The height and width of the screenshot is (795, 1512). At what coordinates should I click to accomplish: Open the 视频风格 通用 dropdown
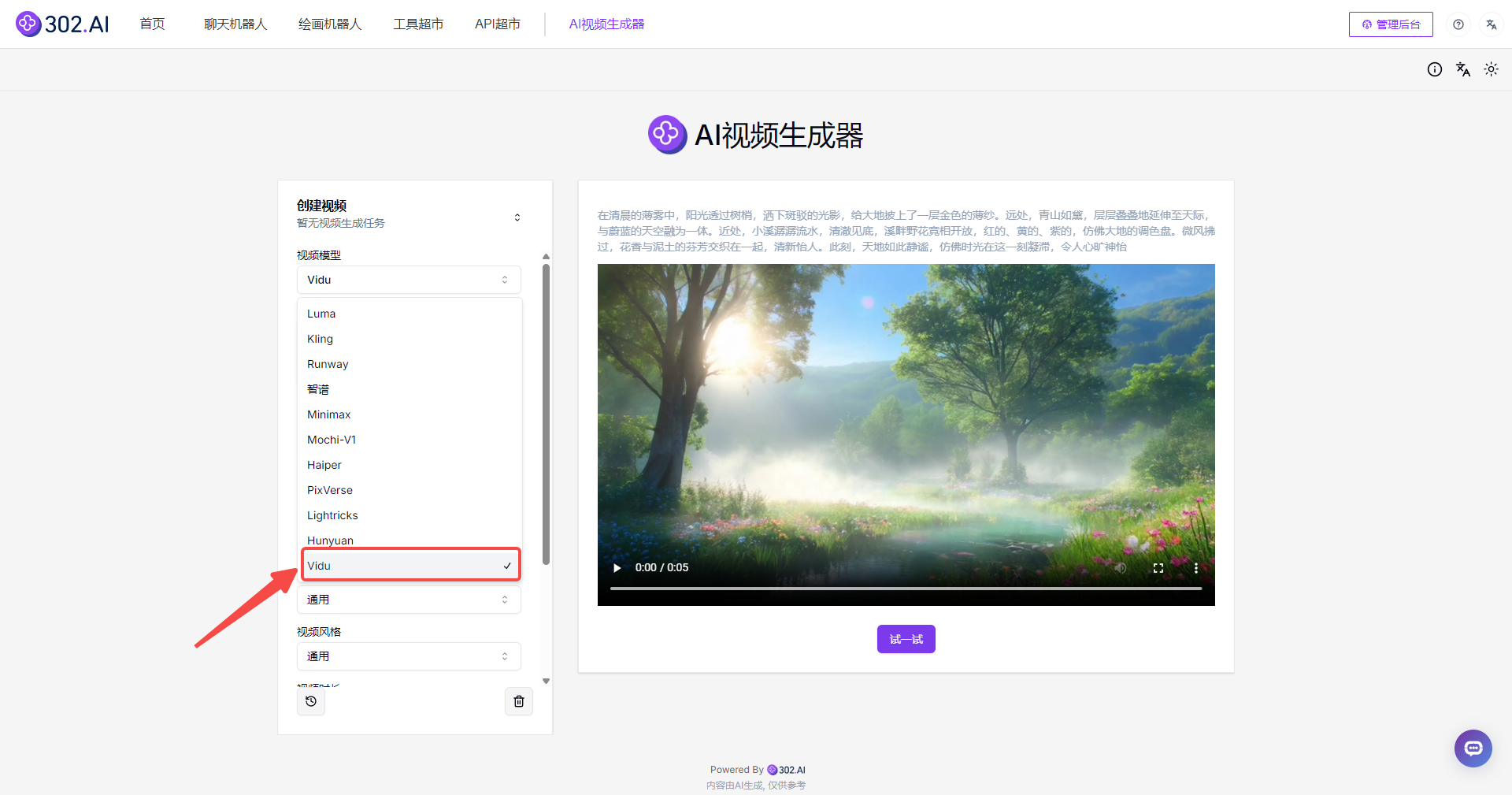(x=409, y=656)
